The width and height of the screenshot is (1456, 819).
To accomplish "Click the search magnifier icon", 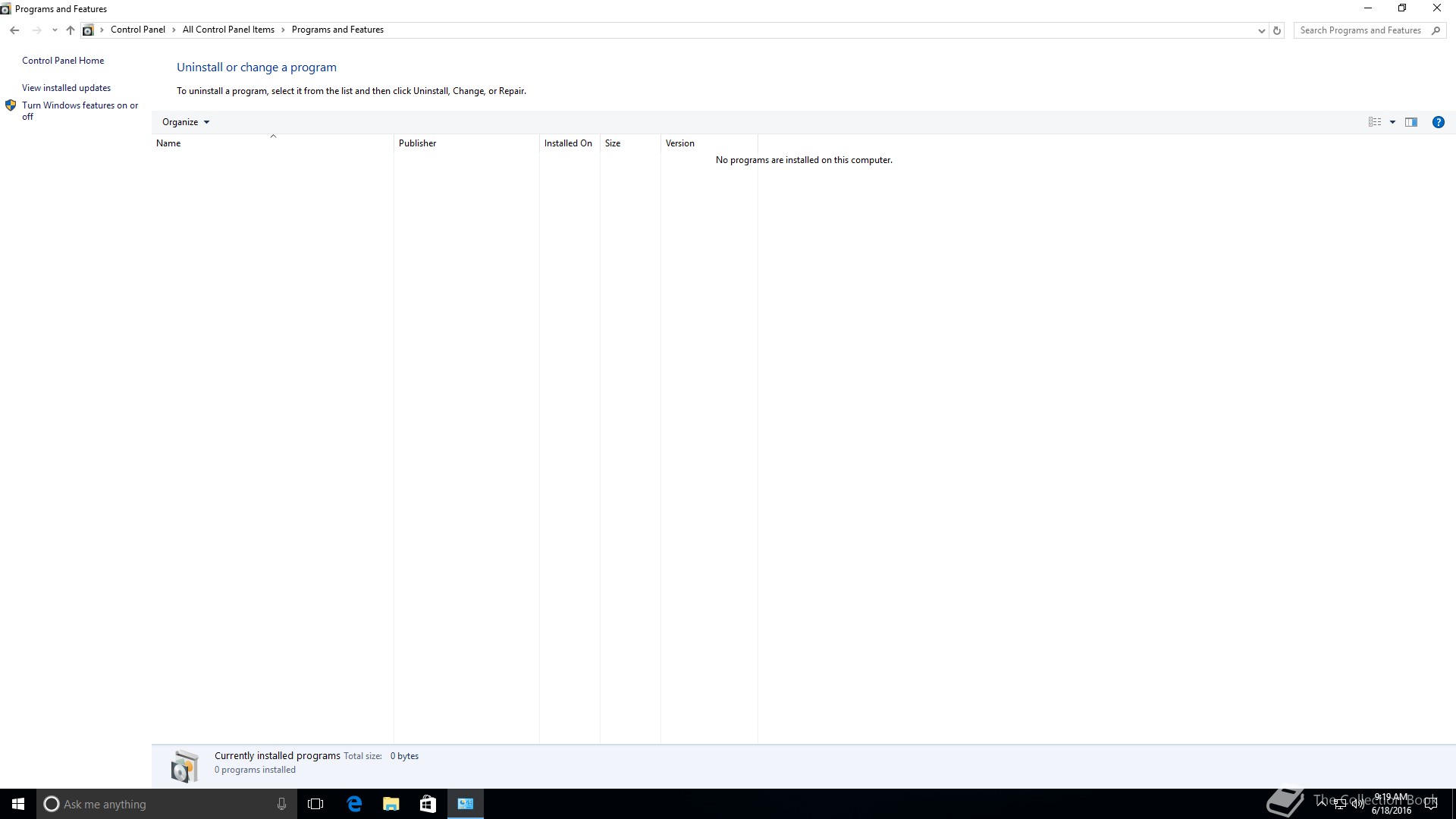I will pos(1436,30).
